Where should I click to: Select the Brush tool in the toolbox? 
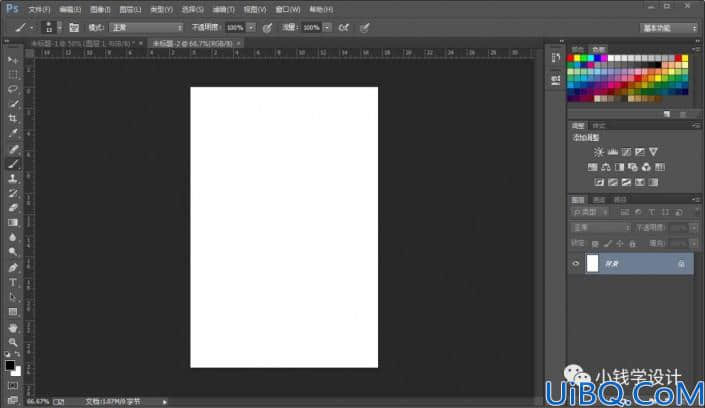13,164
